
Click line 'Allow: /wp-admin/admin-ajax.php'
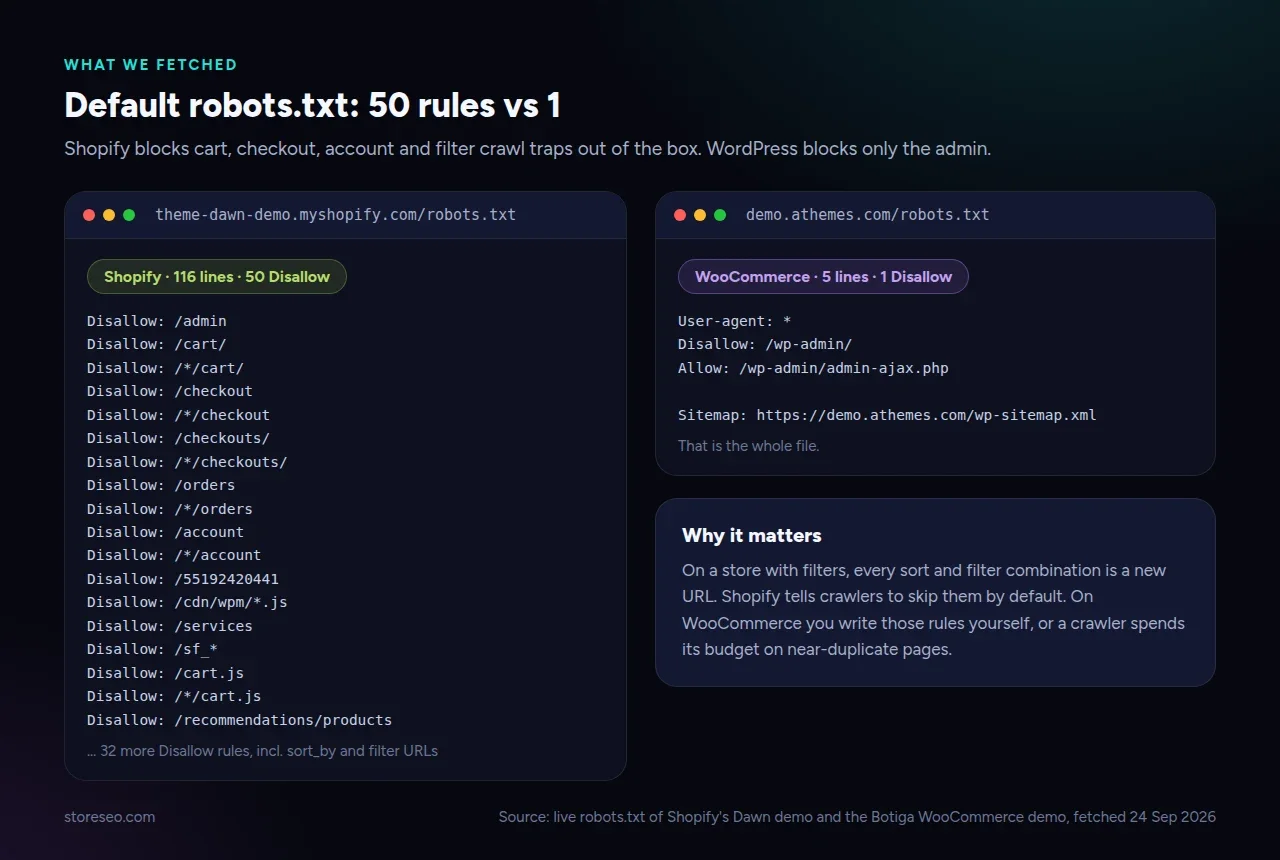813,368
